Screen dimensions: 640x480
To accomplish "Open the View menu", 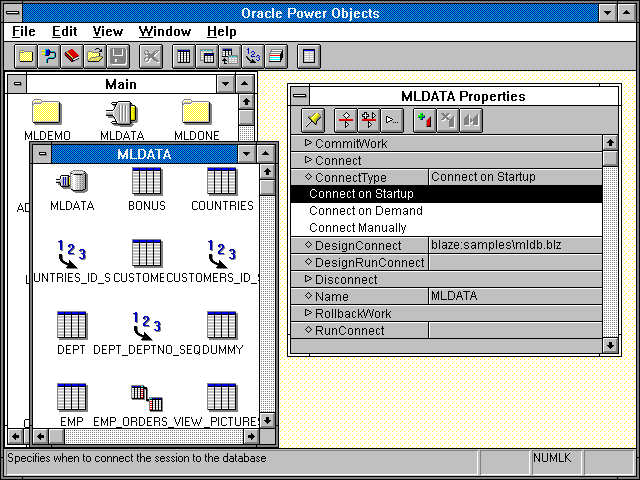I will tap(107, 32).
